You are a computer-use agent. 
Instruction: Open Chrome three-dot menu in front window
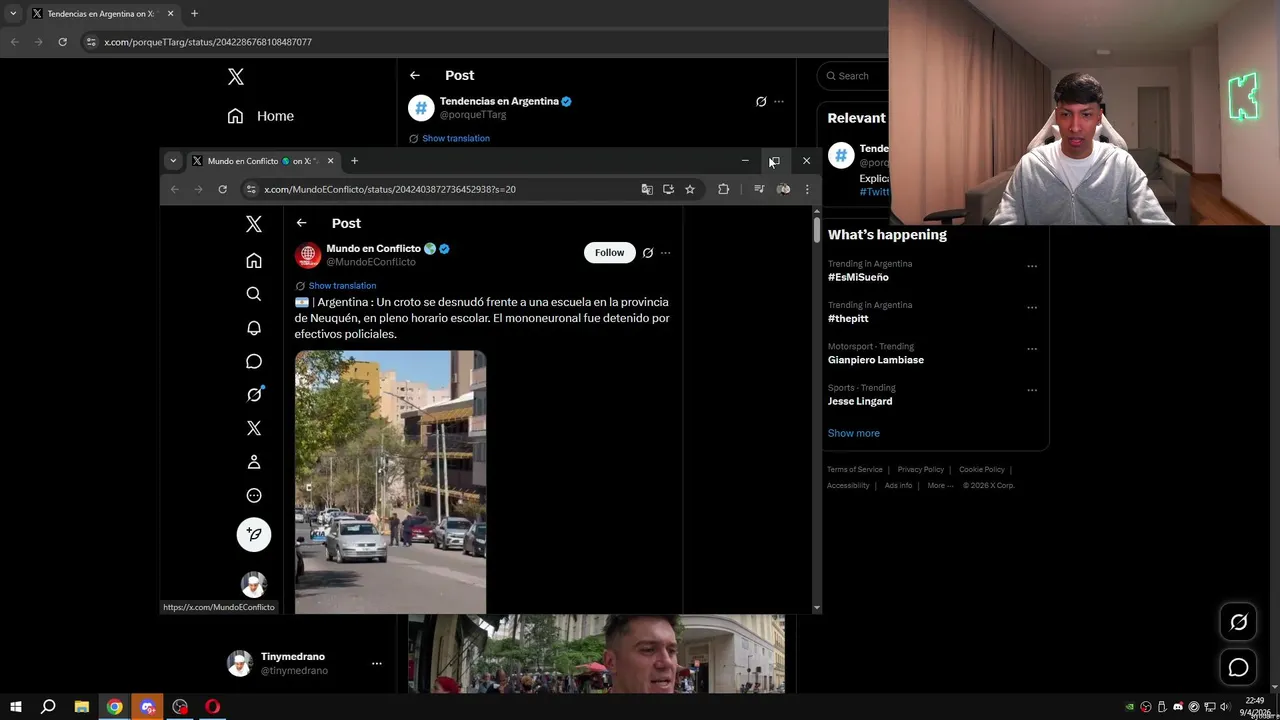(807, 189)
